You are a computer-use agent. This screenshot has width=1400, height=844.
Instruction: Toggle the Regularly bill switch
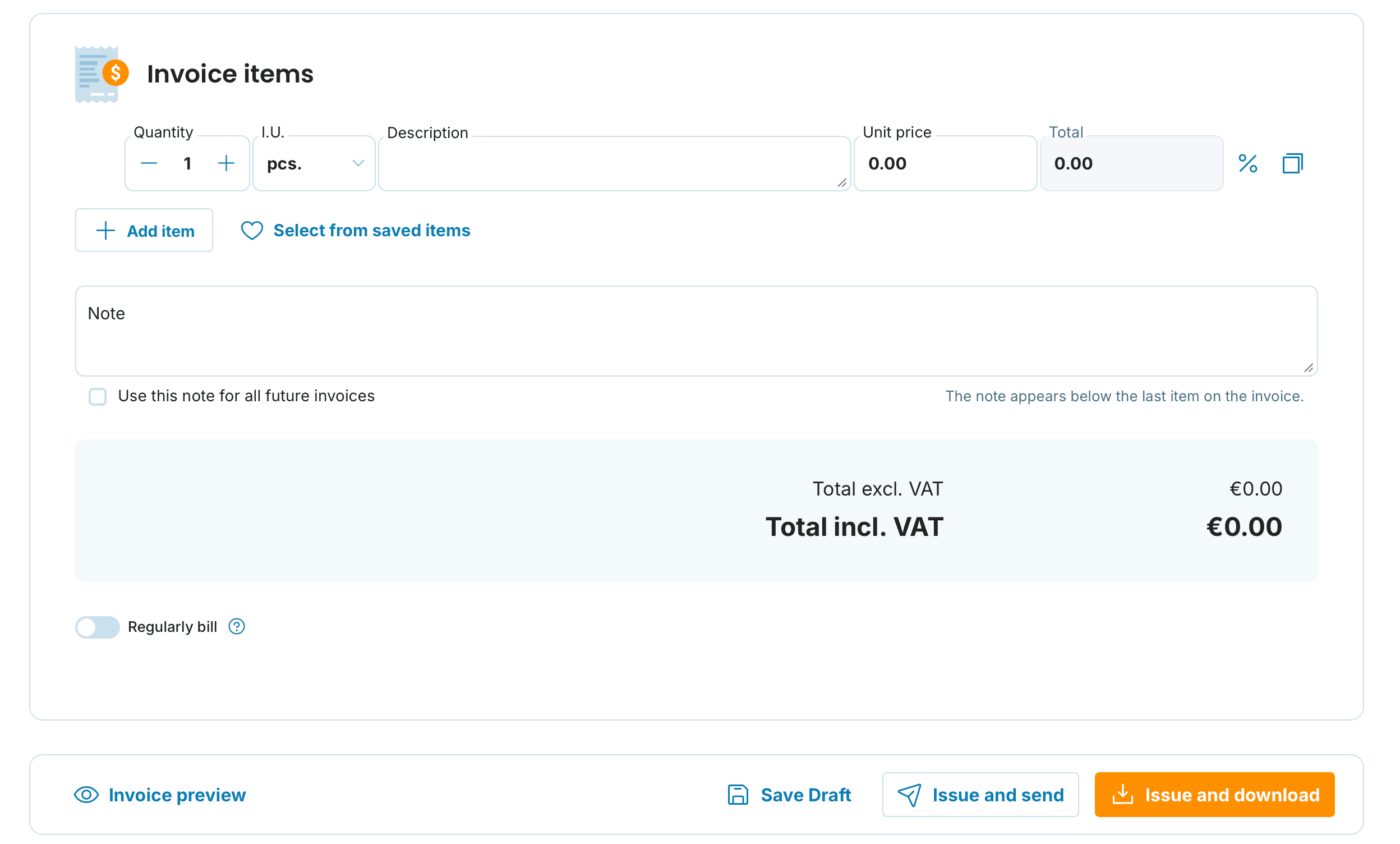(x=98, y=627)
